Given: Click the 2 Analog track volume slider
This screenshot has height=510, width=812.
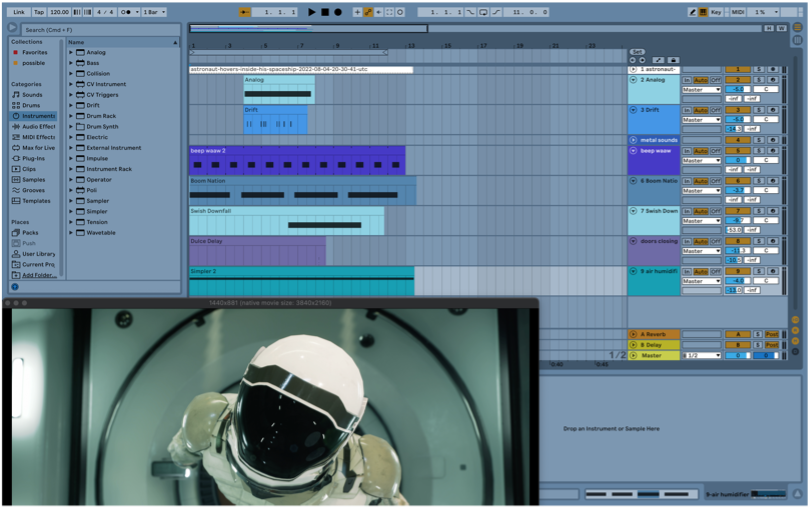Looking at the screenshot, I should [738, 89].
